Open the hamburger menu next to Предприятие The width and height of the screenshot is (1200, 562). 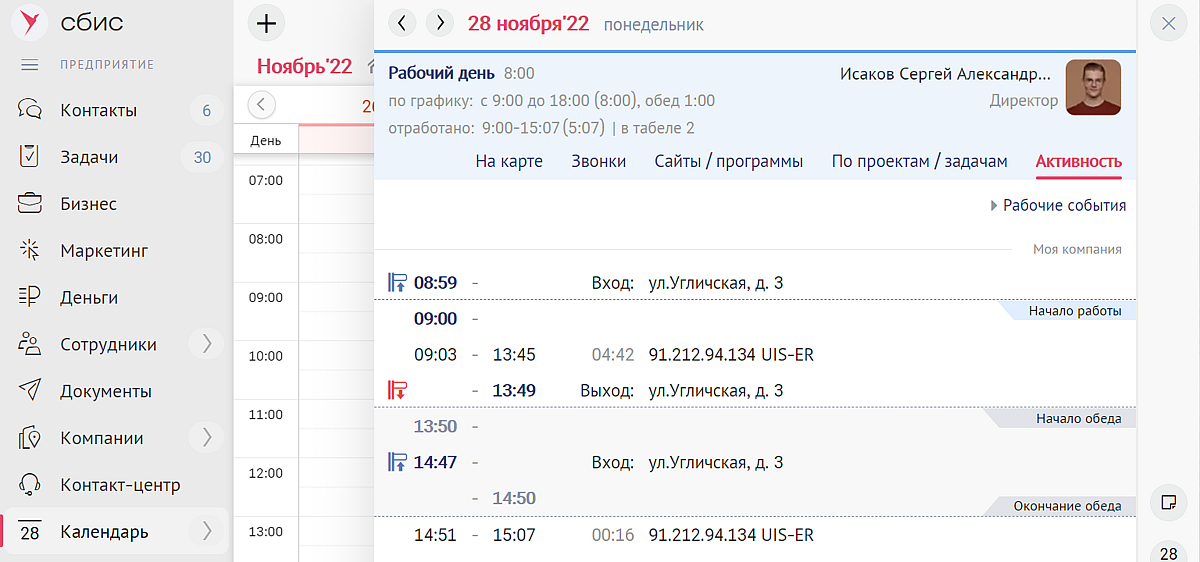(29, 65)
